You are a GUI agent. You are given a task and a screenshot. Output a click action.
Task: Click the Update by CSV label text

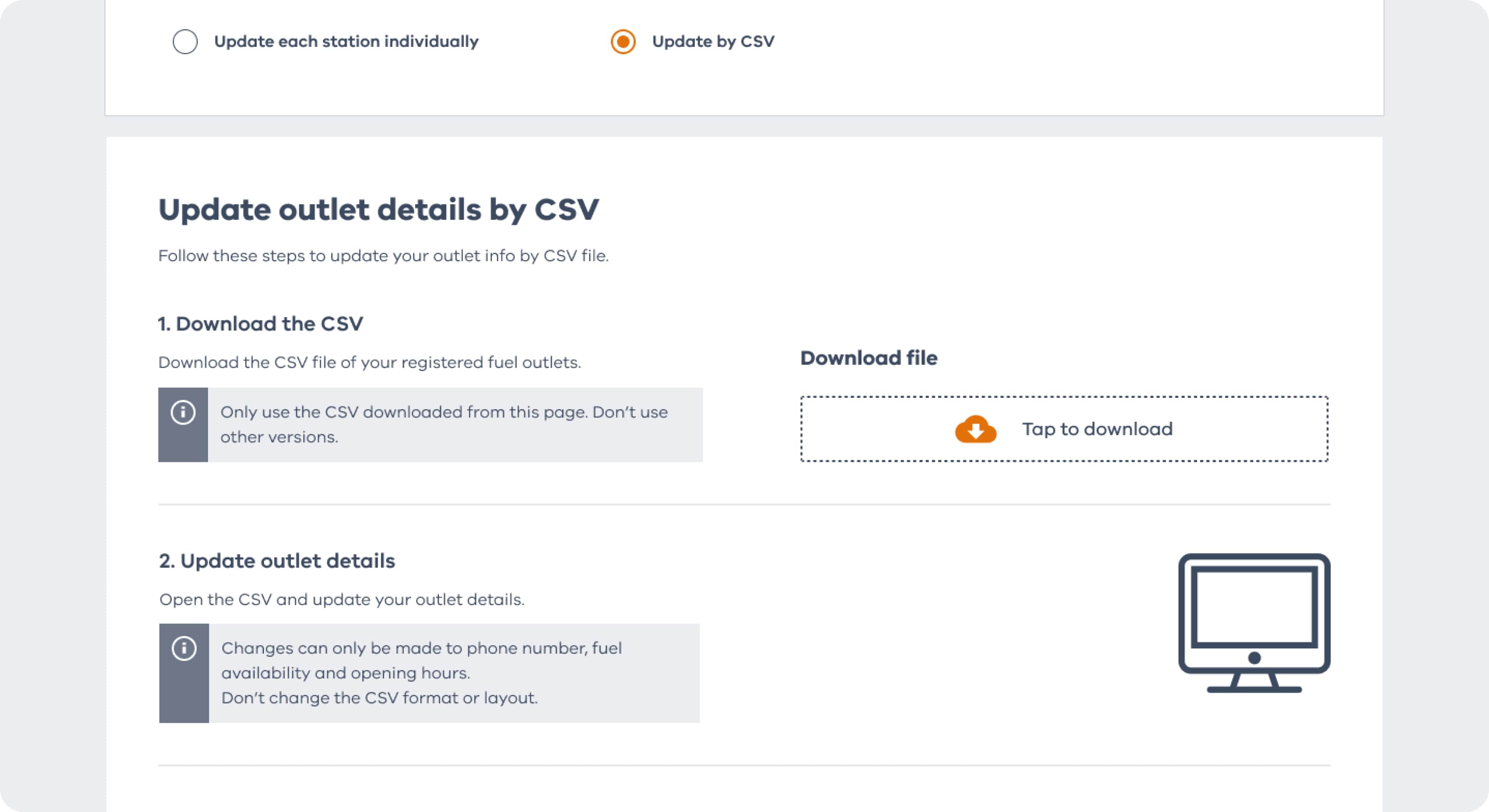tap(713, 42)
